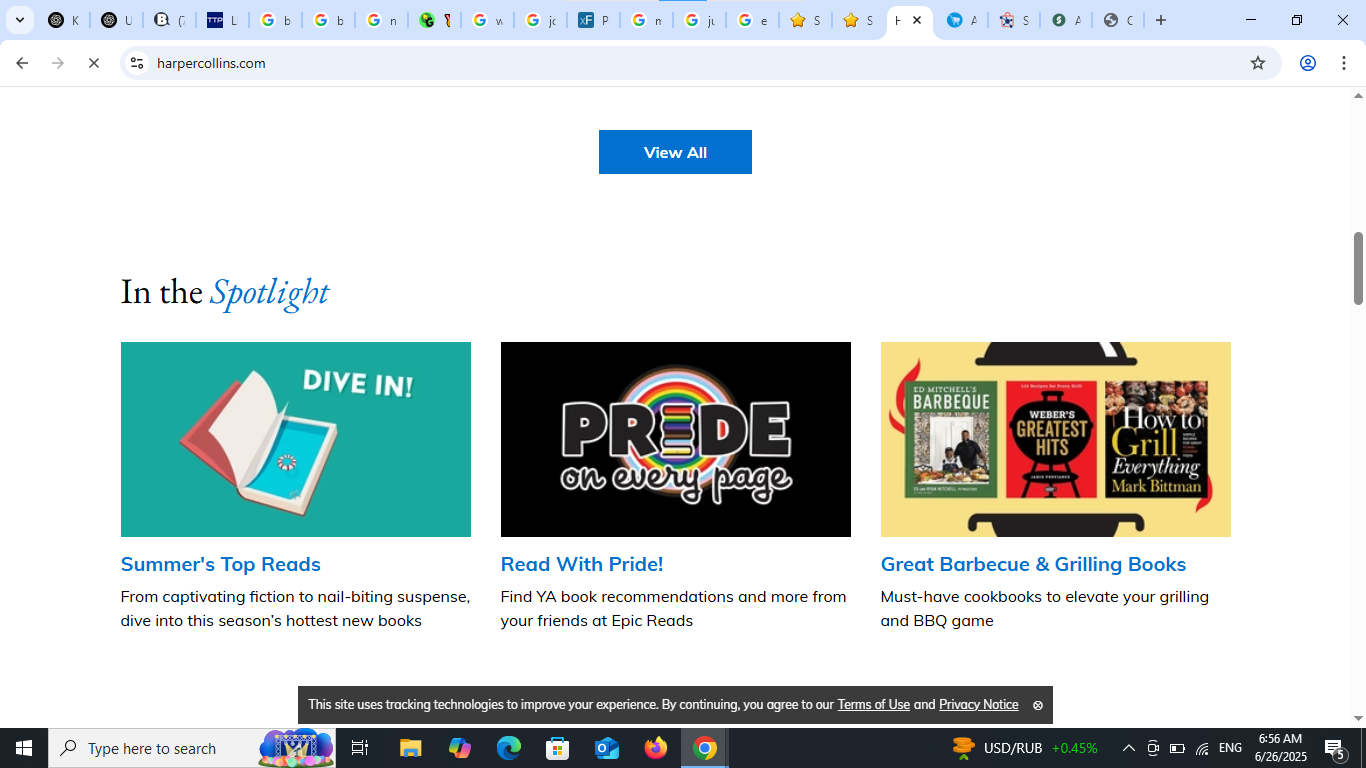This screenshot has height=768, width=1366.
Task: Click the 6:56 AM clock in tray
Action: pos(1280,740)
